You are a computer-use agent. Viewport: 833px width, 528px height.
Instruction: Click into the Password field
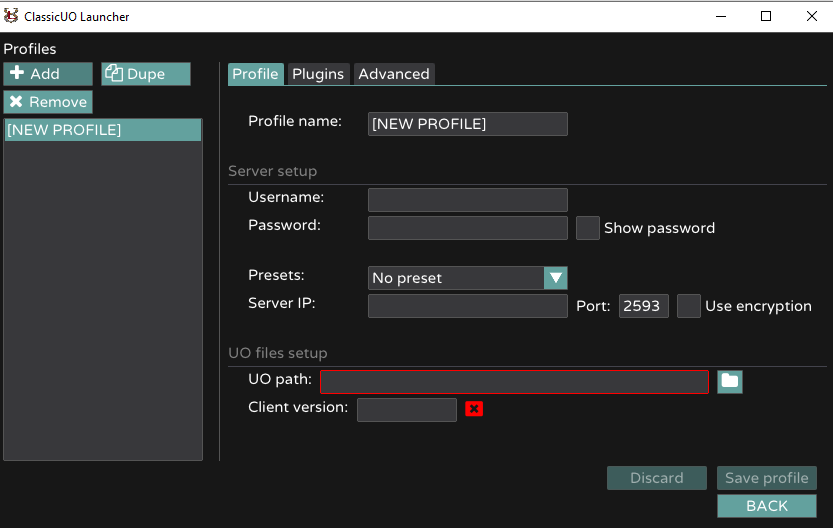(468, 228)
